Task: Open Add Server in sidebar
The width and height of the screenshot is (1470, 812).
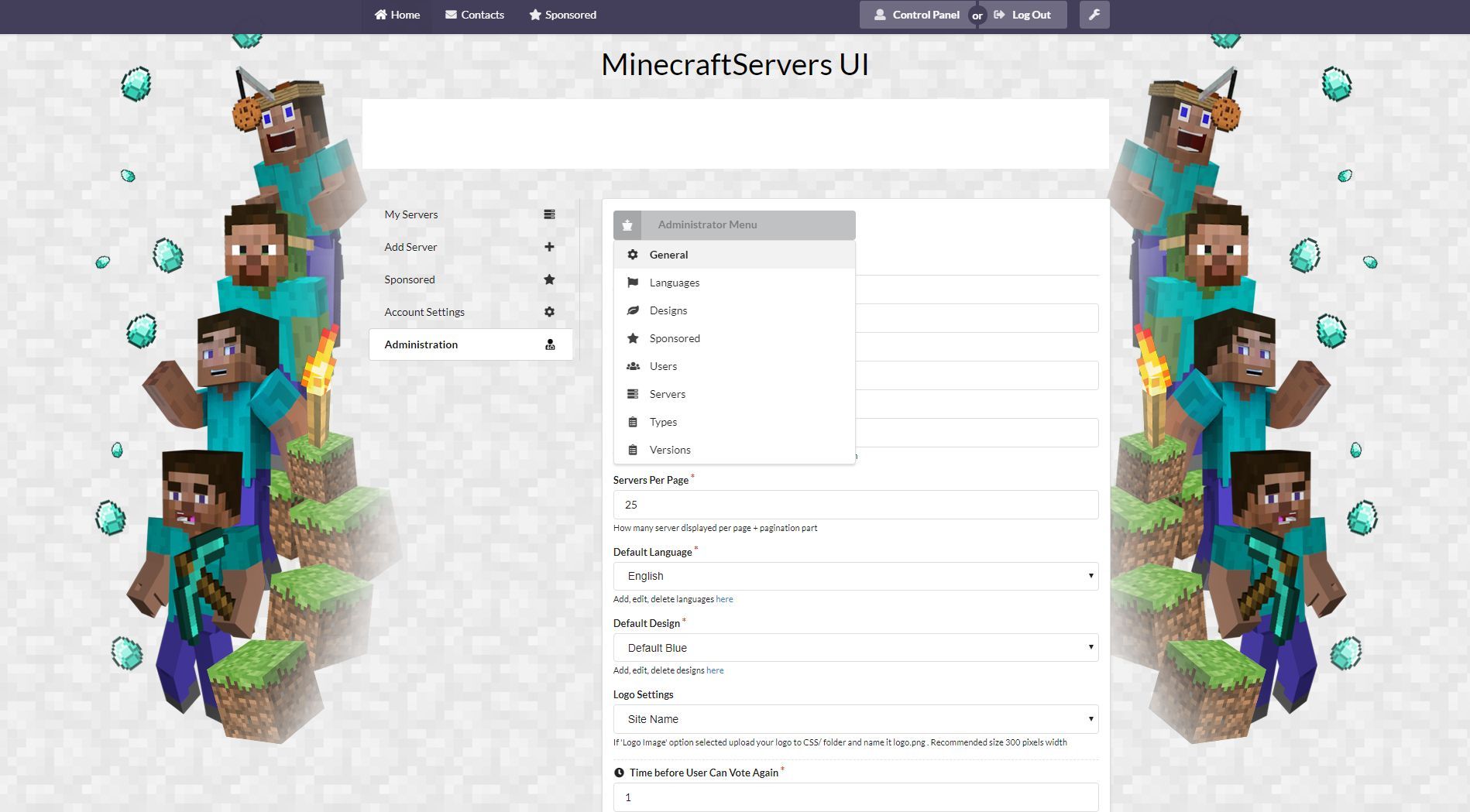Action: click(471, 247)
